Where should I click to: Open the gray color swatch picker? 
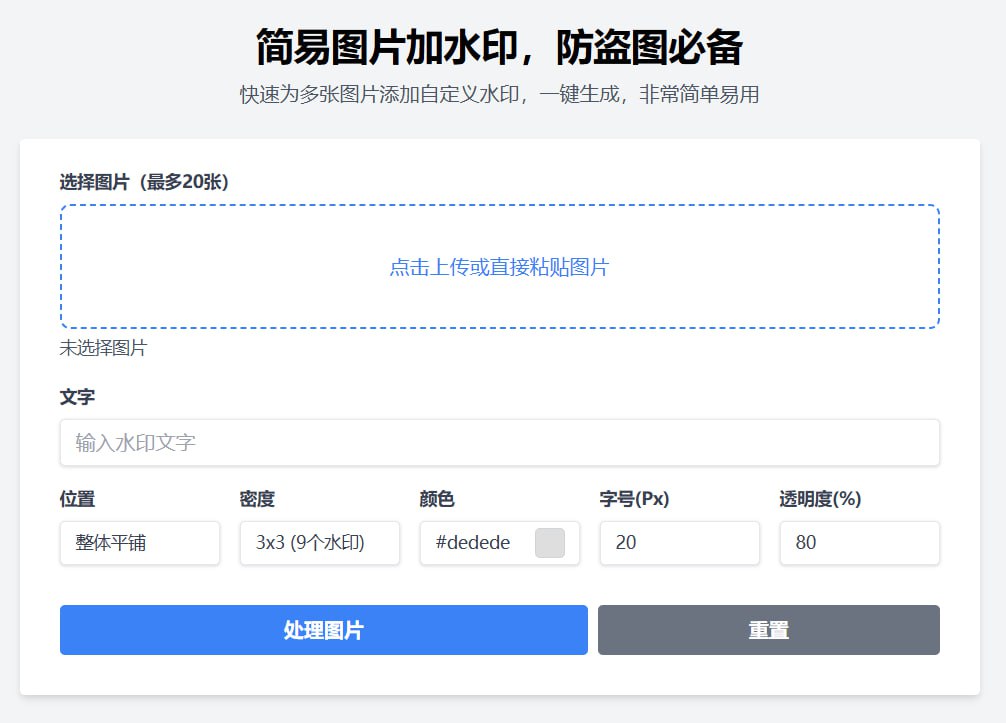[550, 543]
